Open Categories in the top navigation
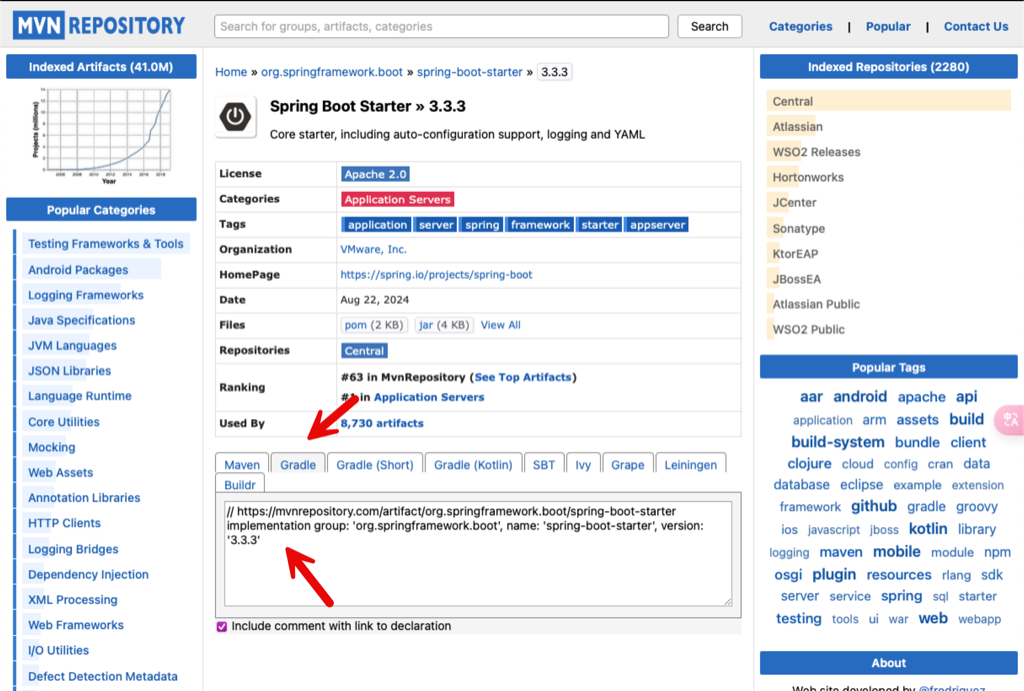 tap(801, 26)
